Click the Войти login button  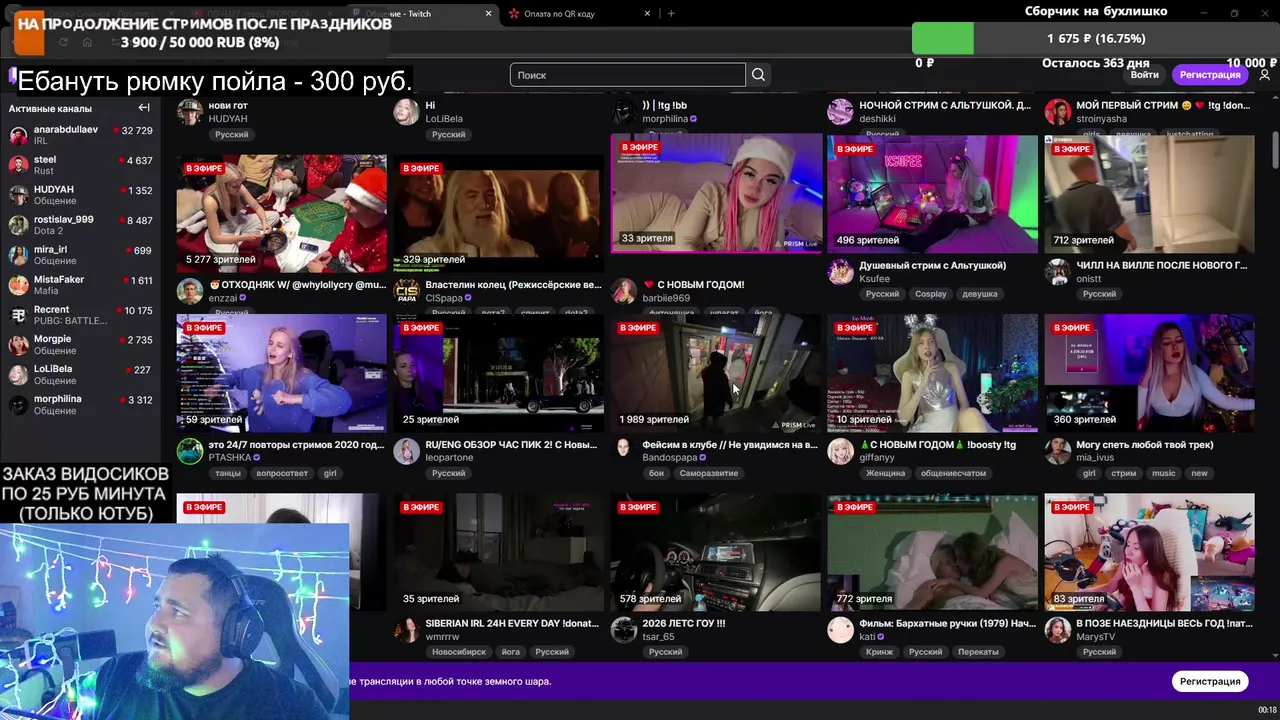coord(1144,75)
